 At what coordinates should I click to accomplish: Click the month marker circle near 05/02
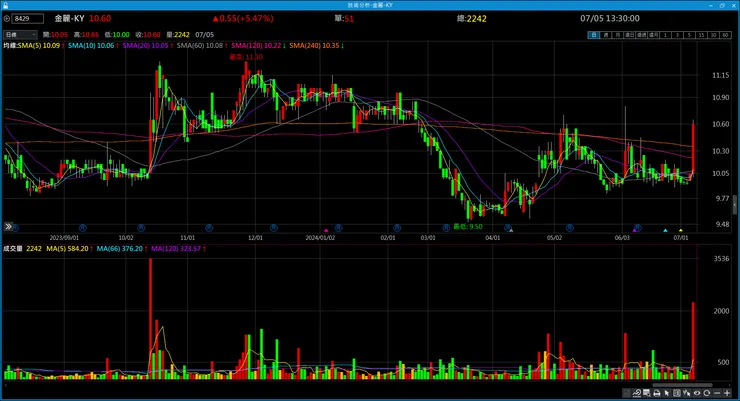570,228
